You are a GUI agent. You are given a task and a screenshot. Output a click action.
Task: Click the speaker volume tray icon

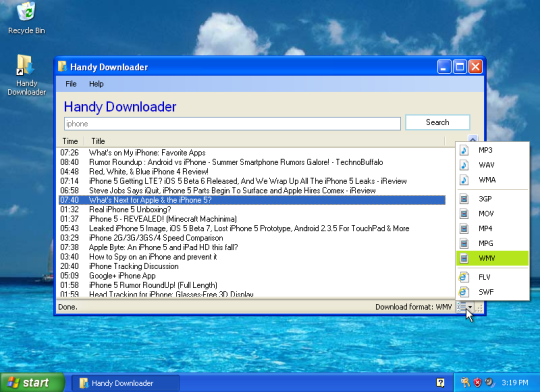[x=489, y=382]
